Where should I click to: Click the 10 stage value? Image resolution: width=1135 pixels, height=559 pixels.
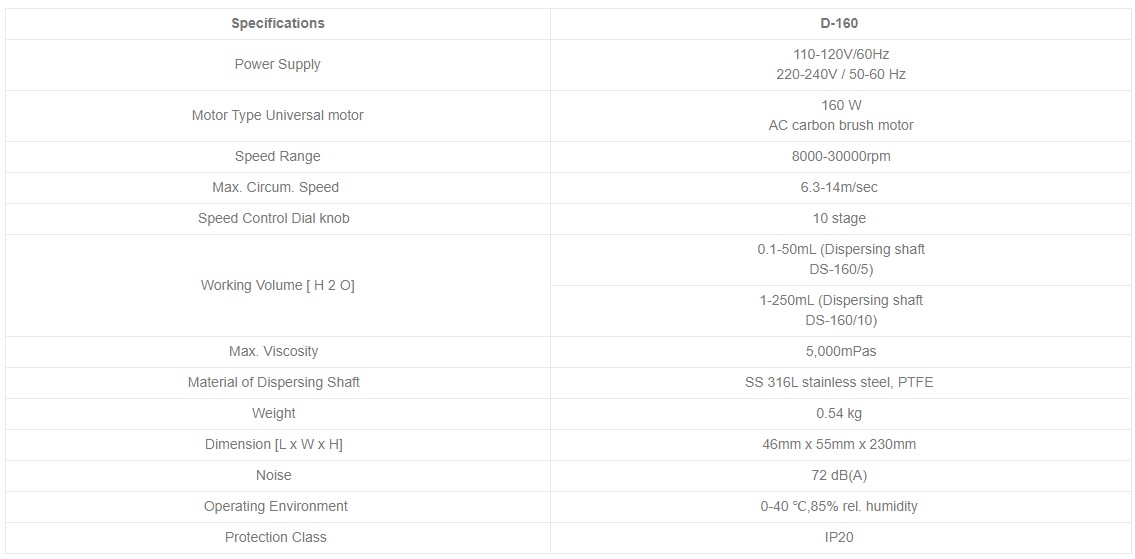839,219
